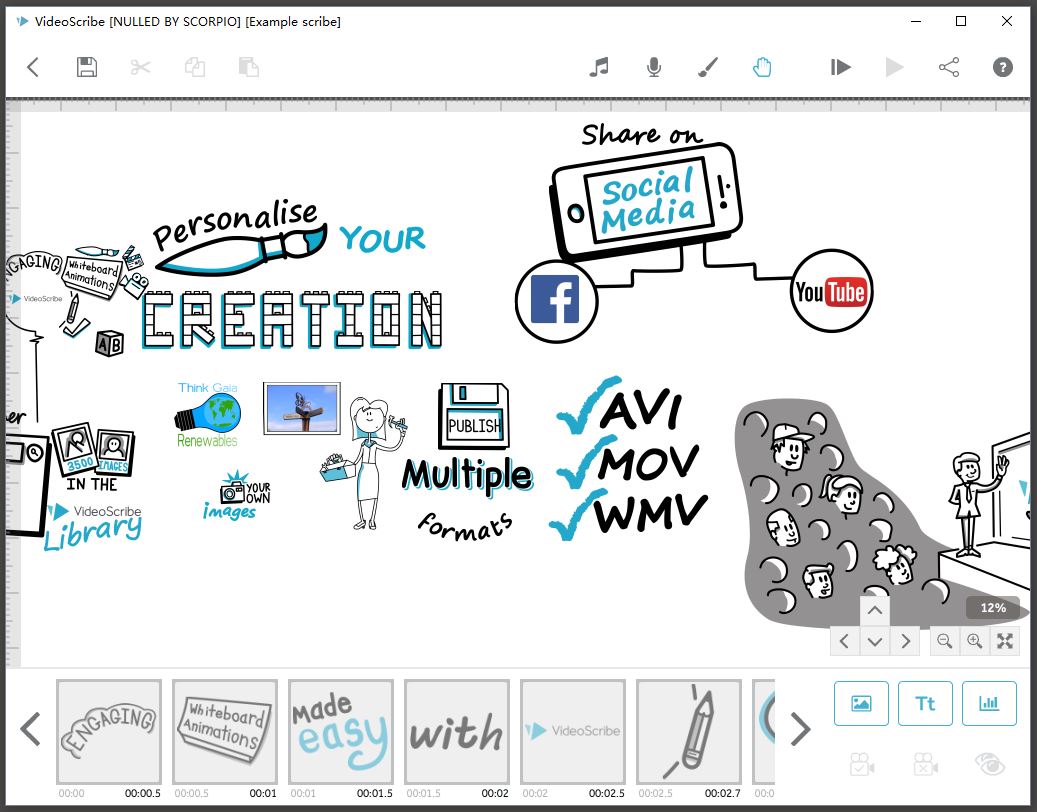The width and height of the screenshot is (1037, 812).
Task: Select the signpost photo on canvas
Action: (x=302, y=409)
